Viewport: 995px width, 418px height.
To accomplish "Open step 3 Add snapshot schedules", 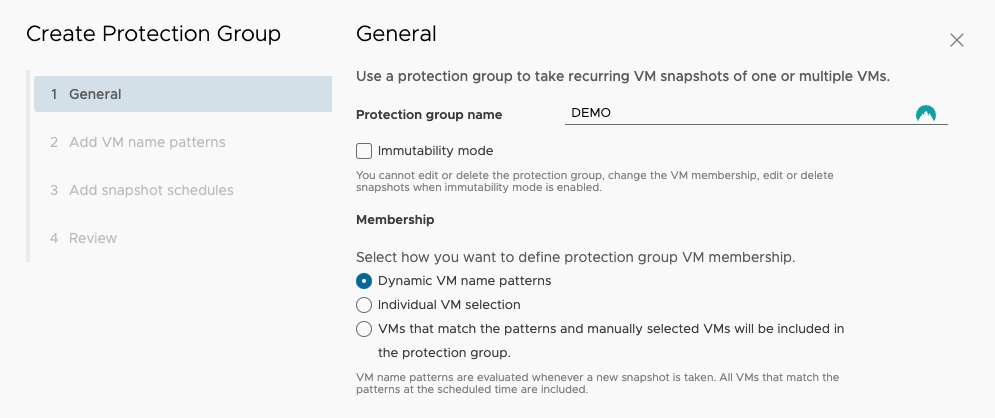I will pos(183,190).
